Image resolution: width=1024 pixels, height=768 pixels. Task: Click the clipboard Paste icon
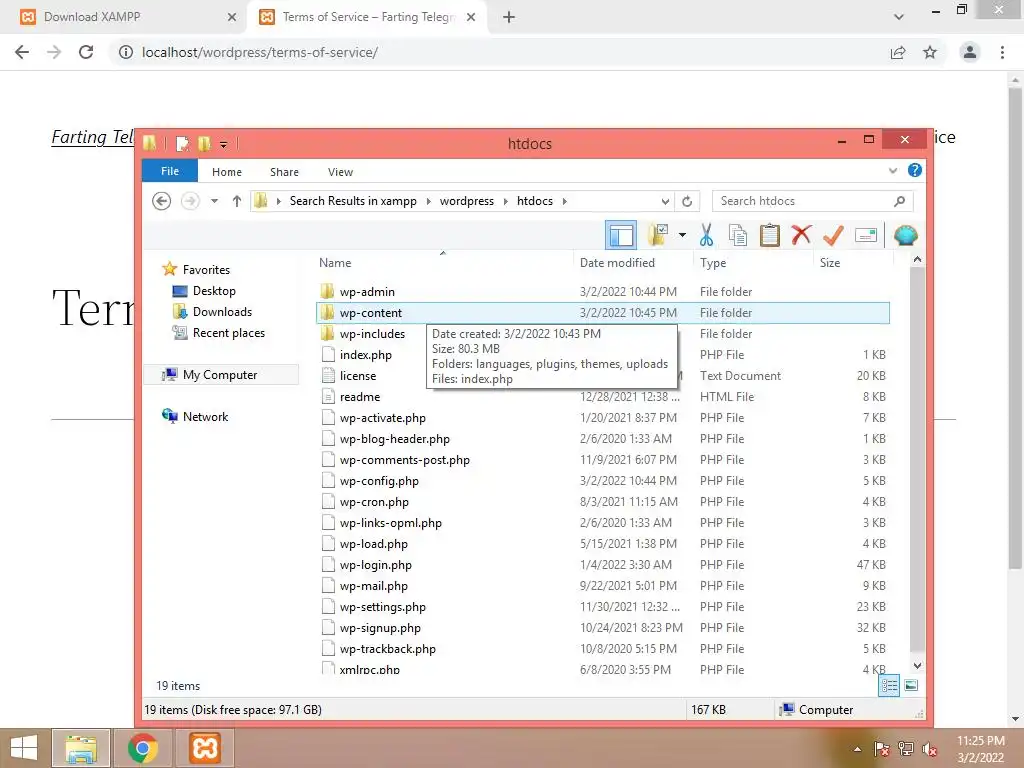point(770,235)
